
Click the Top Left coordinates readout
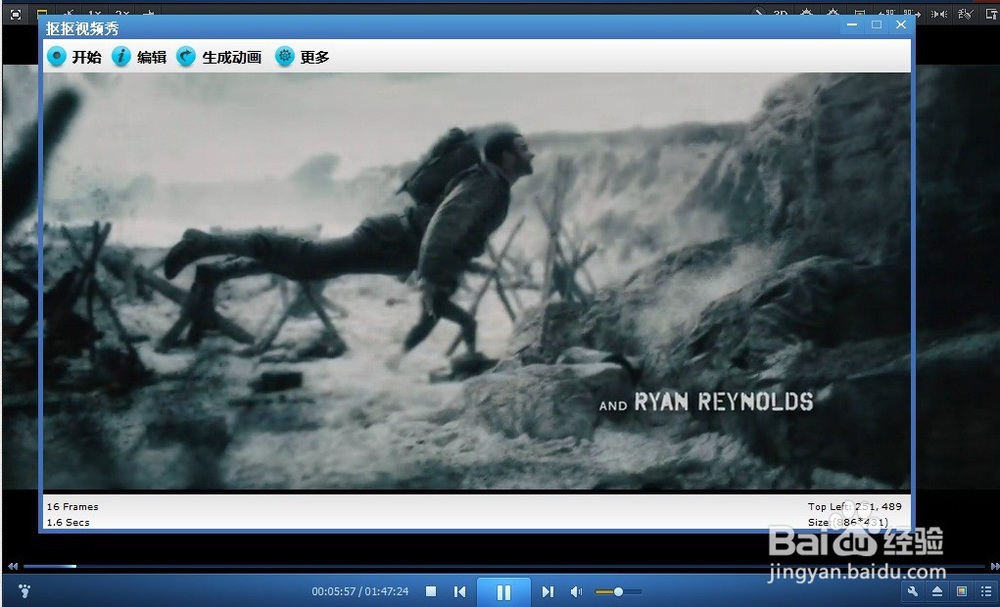coord(855,506)
